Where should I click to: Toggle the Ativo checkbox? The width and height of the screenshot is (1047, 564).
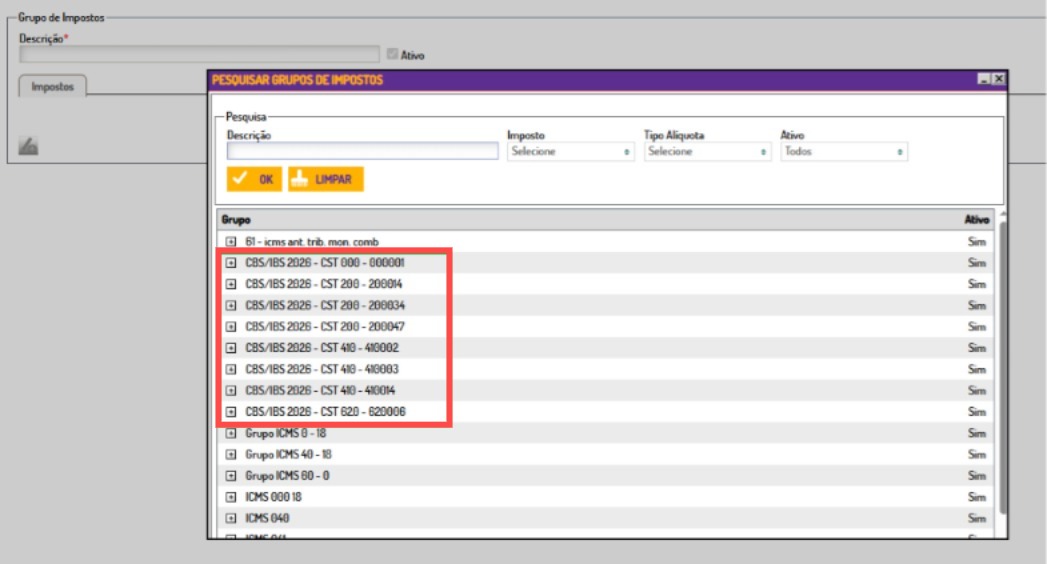coord(393,54)
